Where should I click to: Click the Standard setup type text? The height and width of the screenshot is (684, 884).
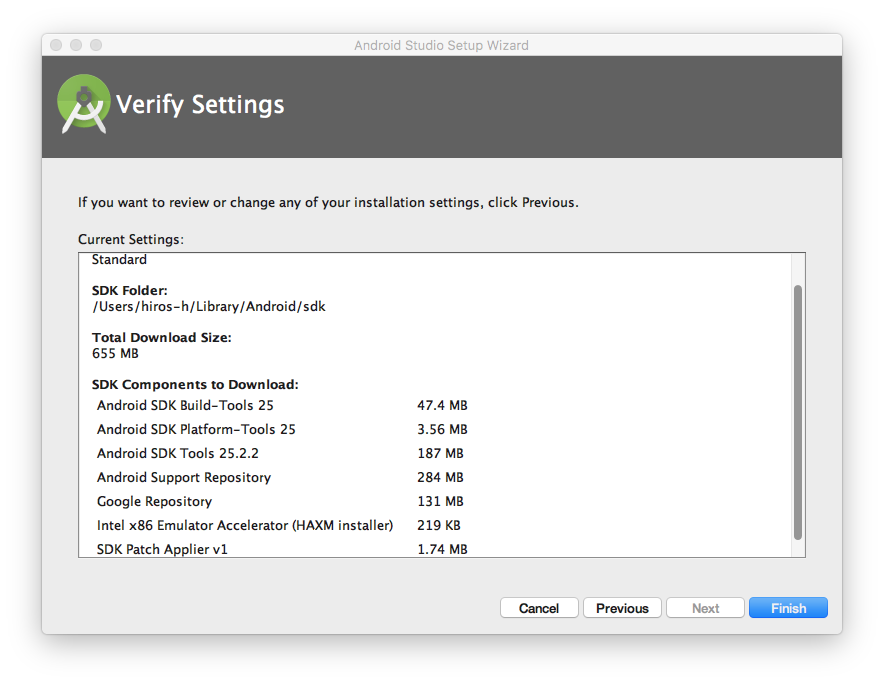coord(119,259)
